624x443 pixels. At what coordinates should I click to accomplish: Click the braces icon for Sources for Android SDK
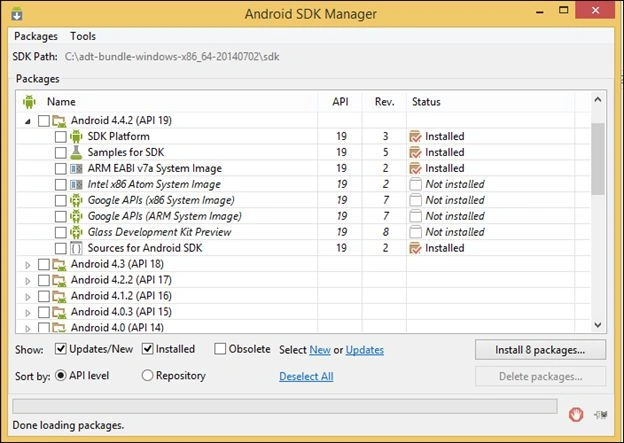[x=76, y=248]
